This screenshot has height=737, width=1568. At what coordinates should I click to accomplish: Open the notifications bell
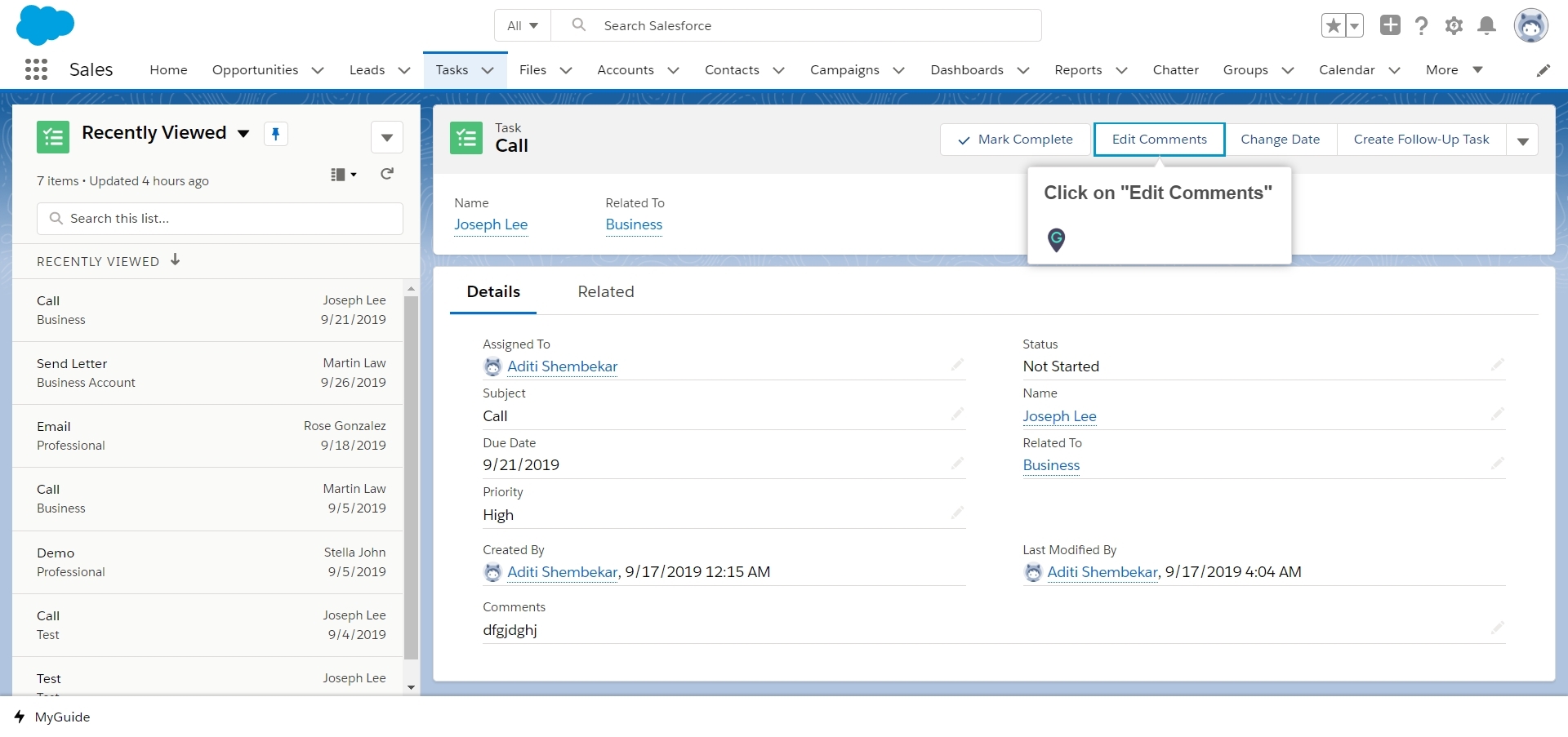[x=1486, y=25]
